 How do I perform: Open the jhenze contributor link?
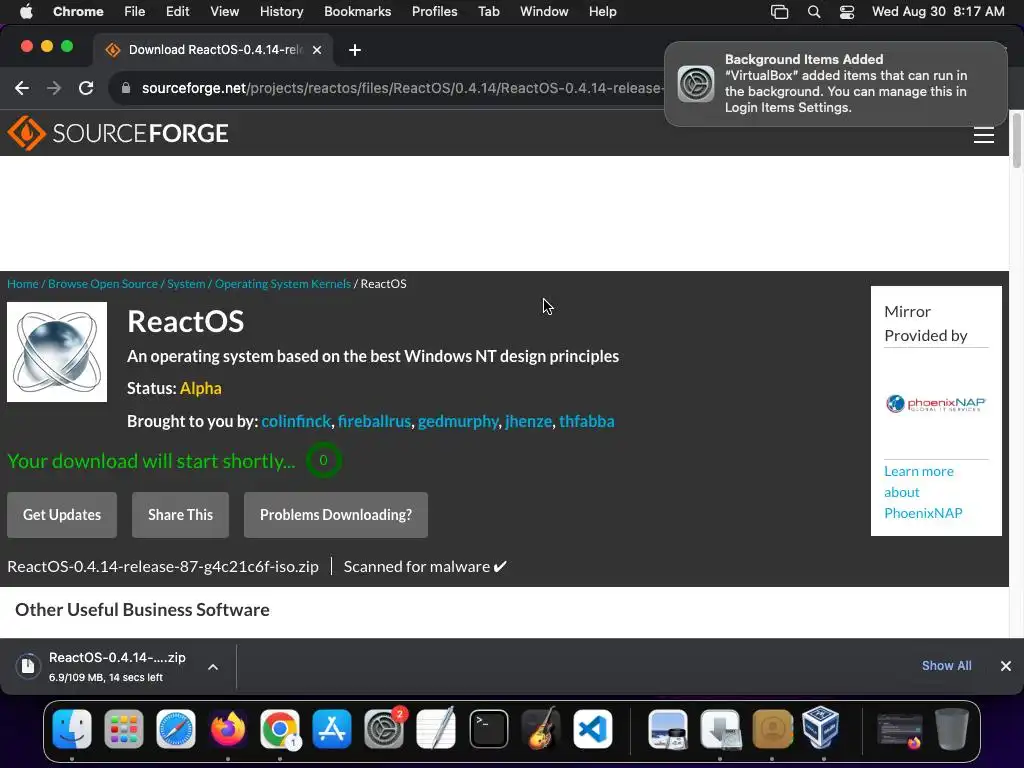click(528, 421)
